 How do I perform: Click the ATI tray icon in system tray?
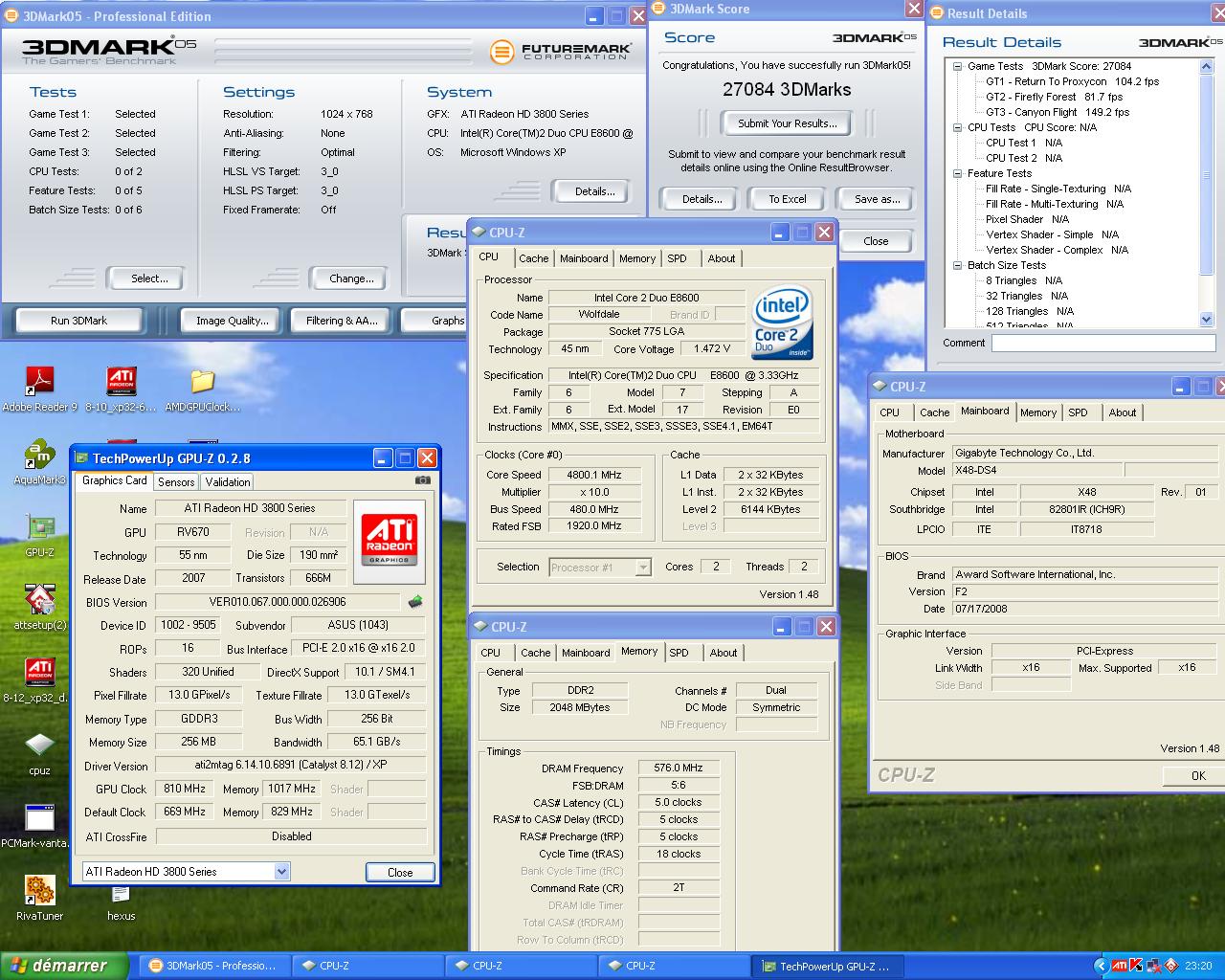point(1119,966)
